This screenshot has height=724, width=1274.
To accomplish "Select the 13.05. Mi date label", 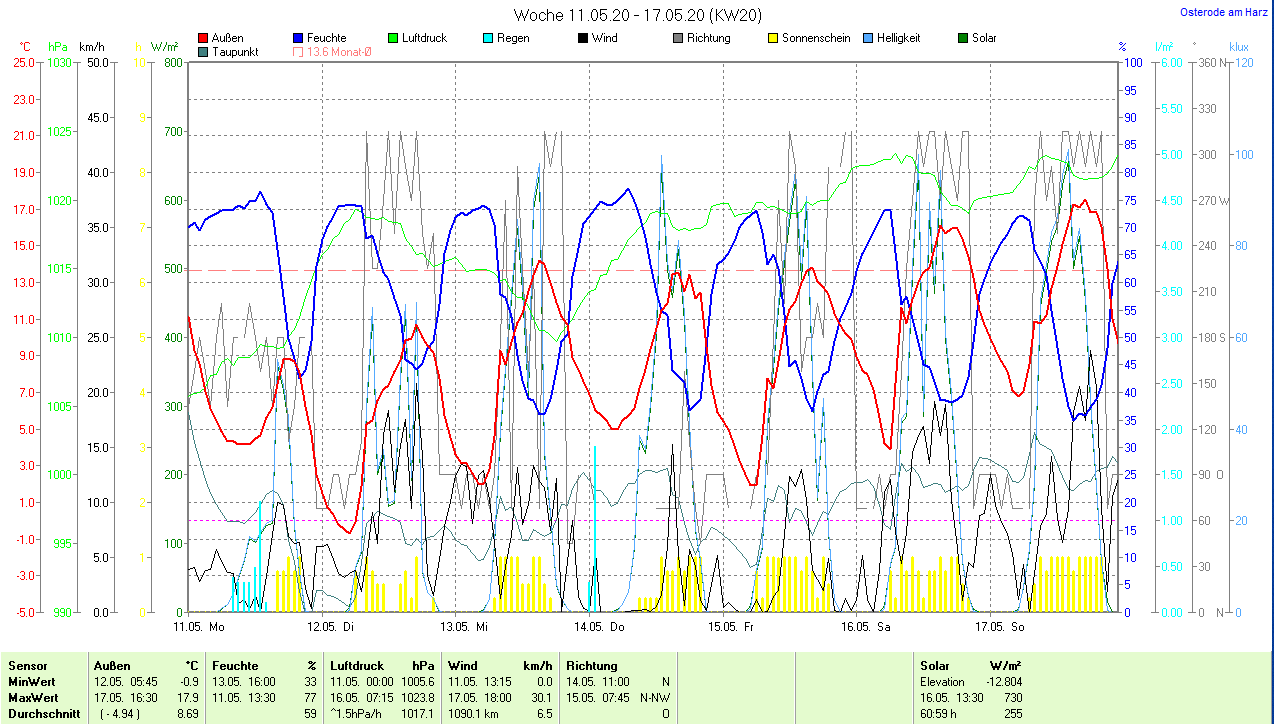I will [x=464, y=627].
